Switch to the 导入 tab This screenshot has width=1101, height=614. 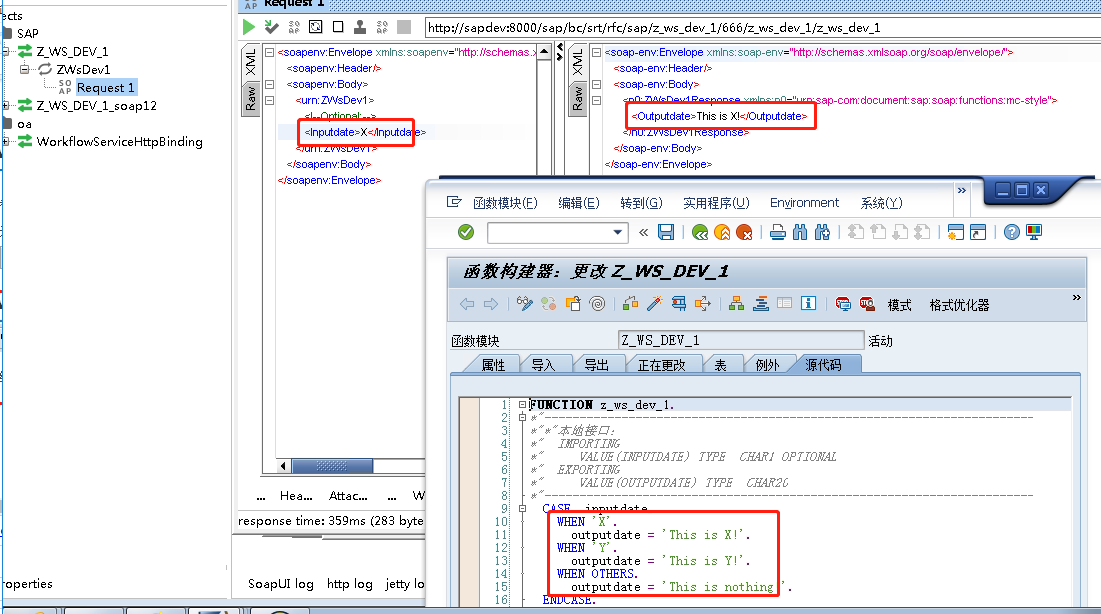click(x=543, y=365)
